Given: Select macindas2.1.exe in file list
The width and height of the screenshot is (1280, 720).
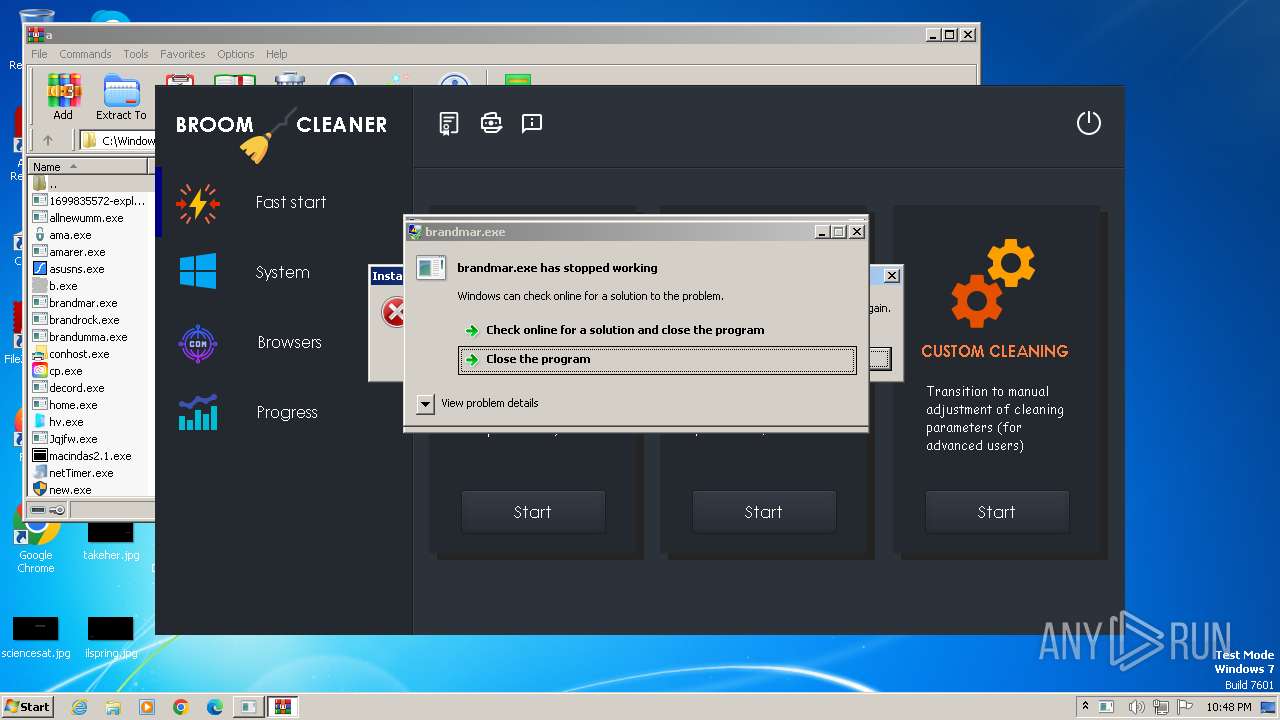Looking at the screenshot, I should click(90, 456).
